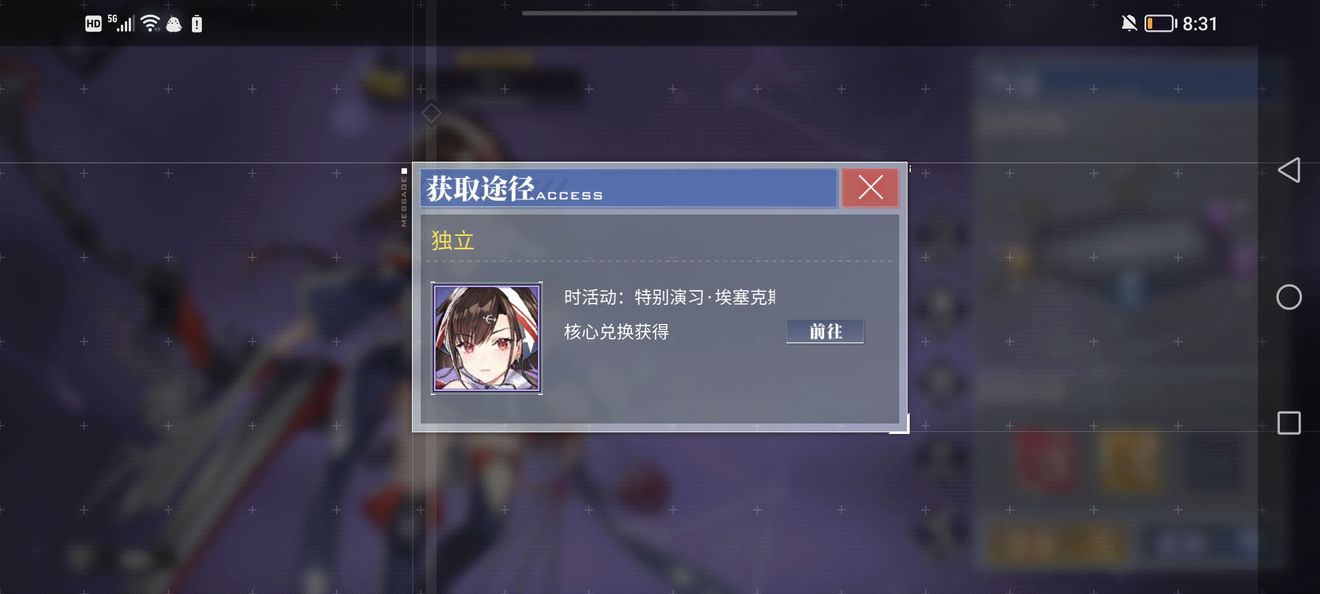1320x594 pixels.
Task: Open recent apps via square icon
Action: click(x=1289, y=423)
